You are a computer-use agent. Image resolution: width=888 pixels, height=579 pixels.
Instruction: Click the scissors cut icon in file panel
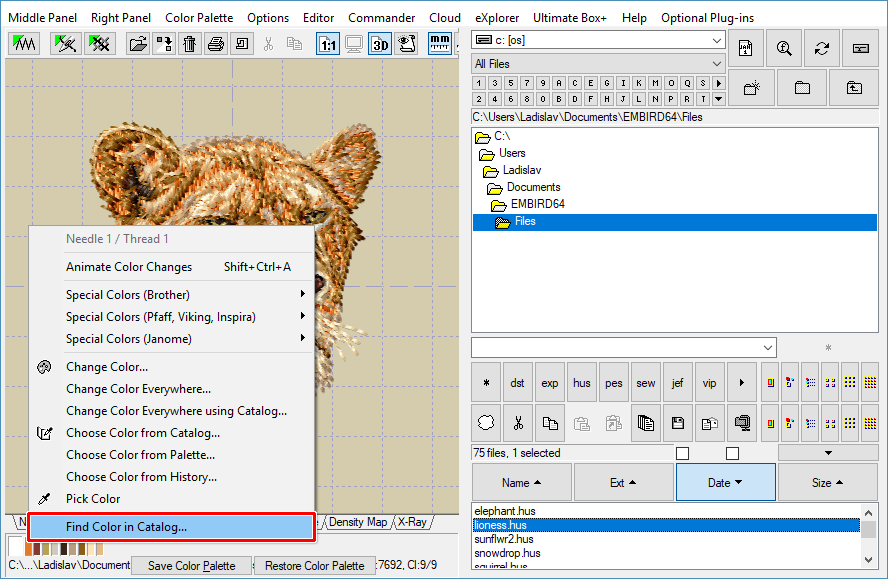coord(518,423)
